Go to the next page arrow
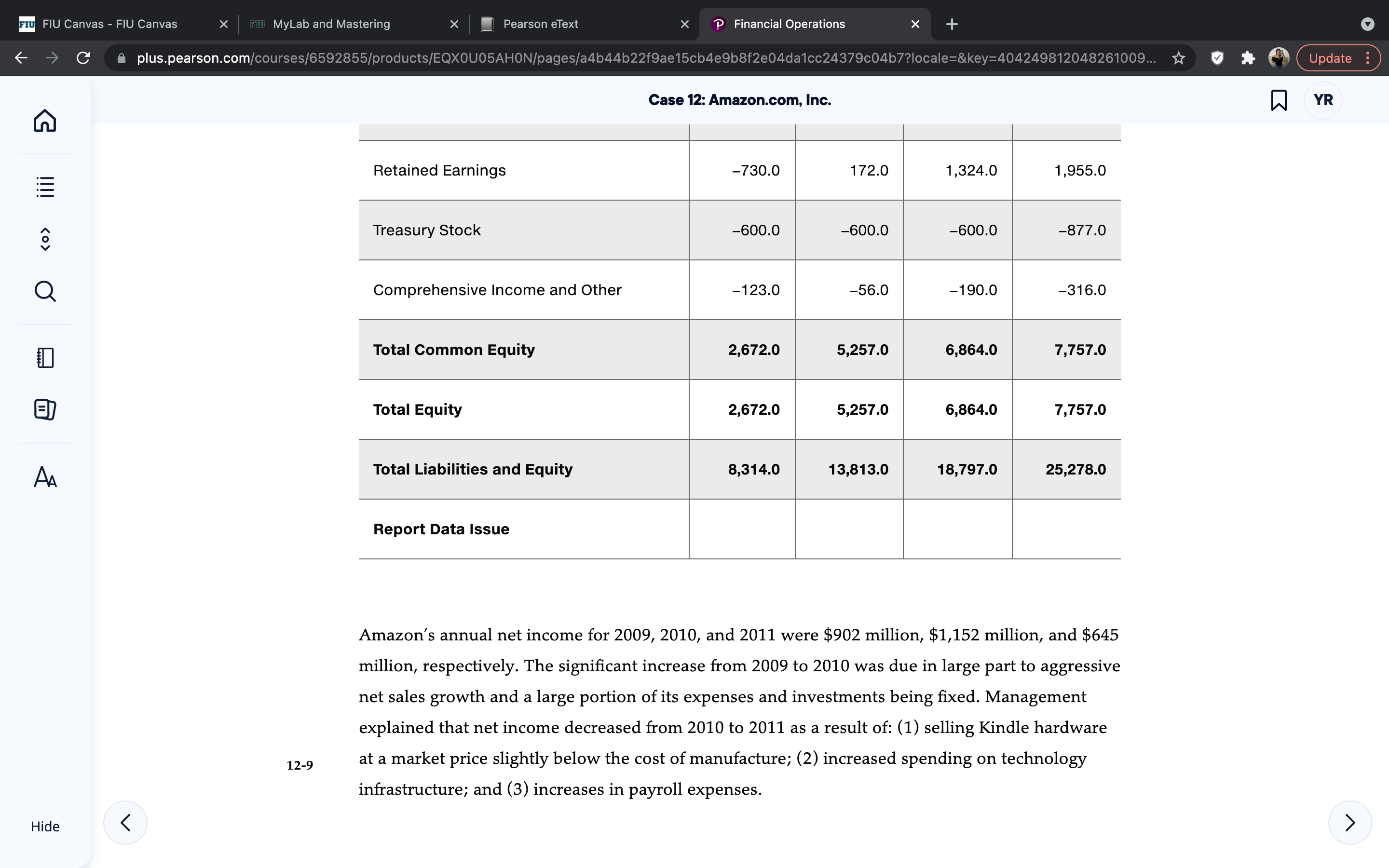The image size is (1389, 868). click(x=1350, y=822)
